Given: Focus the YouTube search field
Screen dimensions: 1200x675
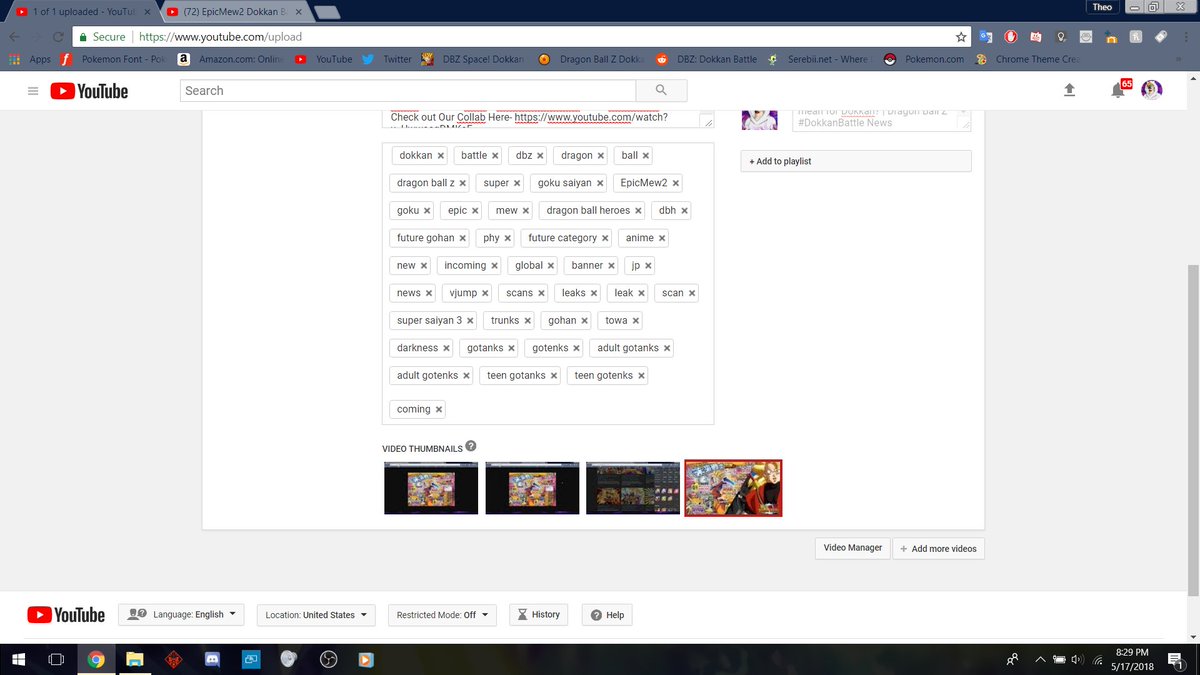Looking at the screenshot, I should point(407,90).
